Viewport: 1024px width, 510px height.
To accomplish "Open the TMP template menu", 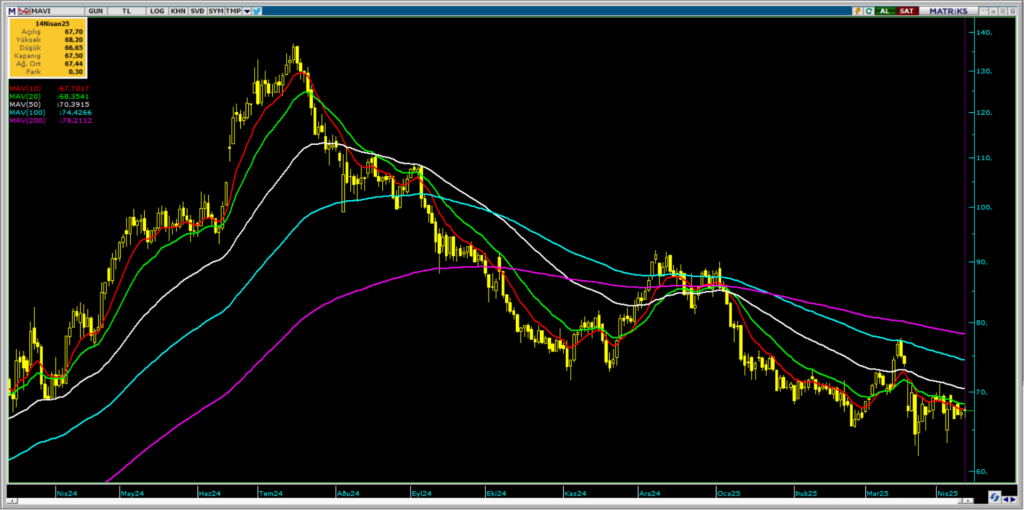I will [x=233, y=10].
